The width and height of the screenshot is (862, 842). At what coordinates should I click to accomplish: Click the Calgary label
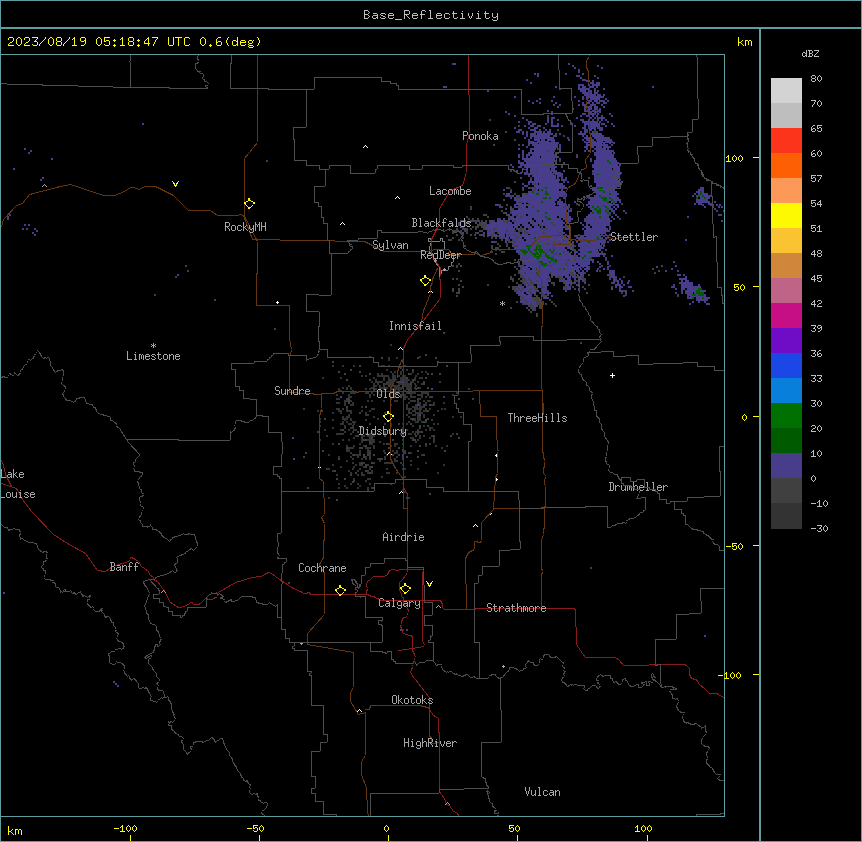(399, 603)
